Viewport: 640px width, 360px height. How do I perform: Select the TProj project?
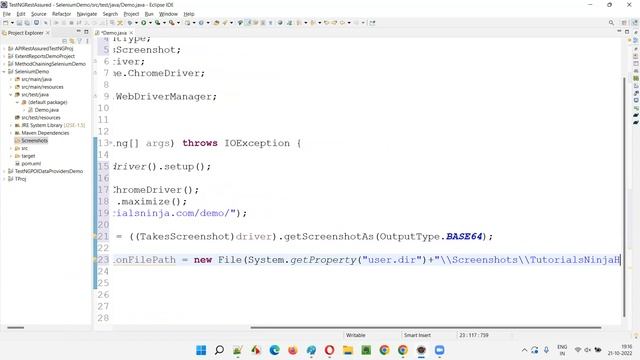[x=20, y=179]
